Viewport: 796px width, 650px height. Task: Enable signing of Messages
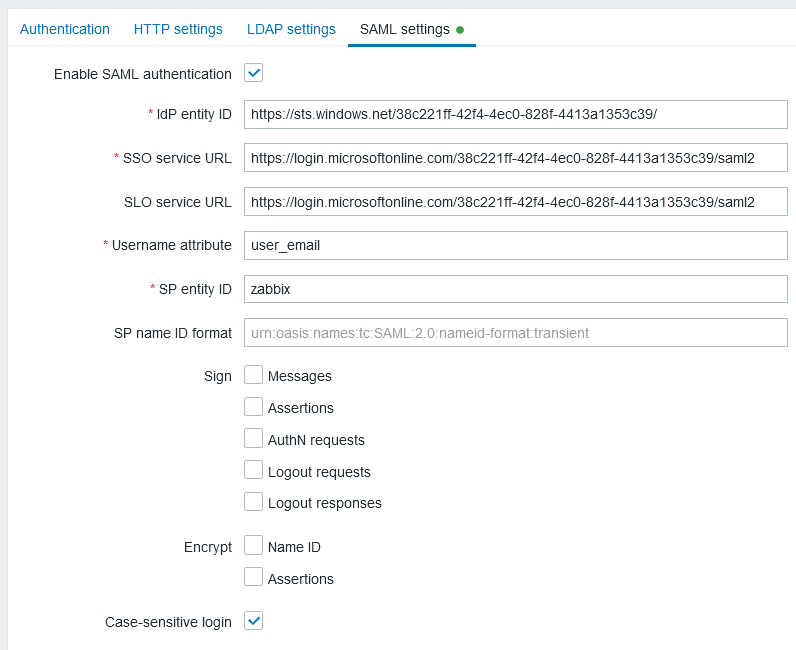[254, 375]
